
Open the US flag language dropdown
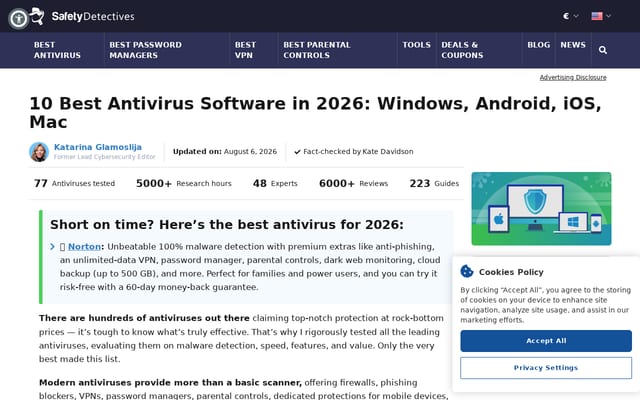[601, 16]
